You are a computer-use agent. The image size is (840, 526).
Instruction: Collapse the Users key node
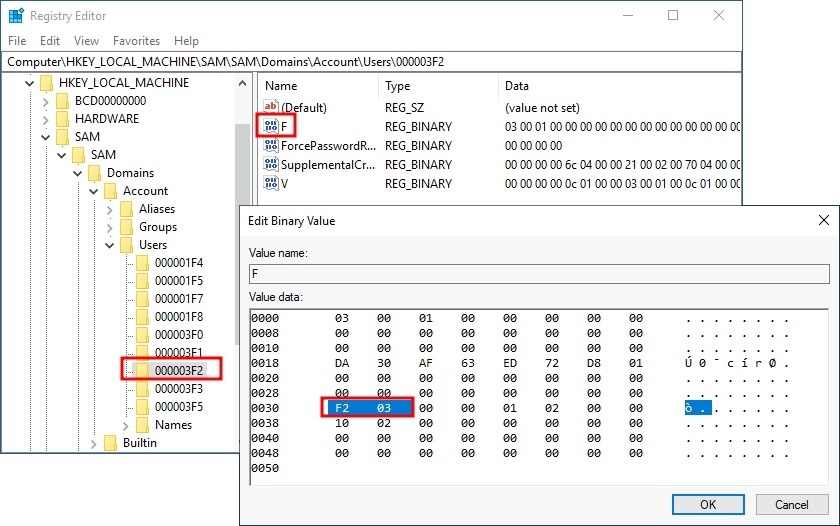[110, 245]
